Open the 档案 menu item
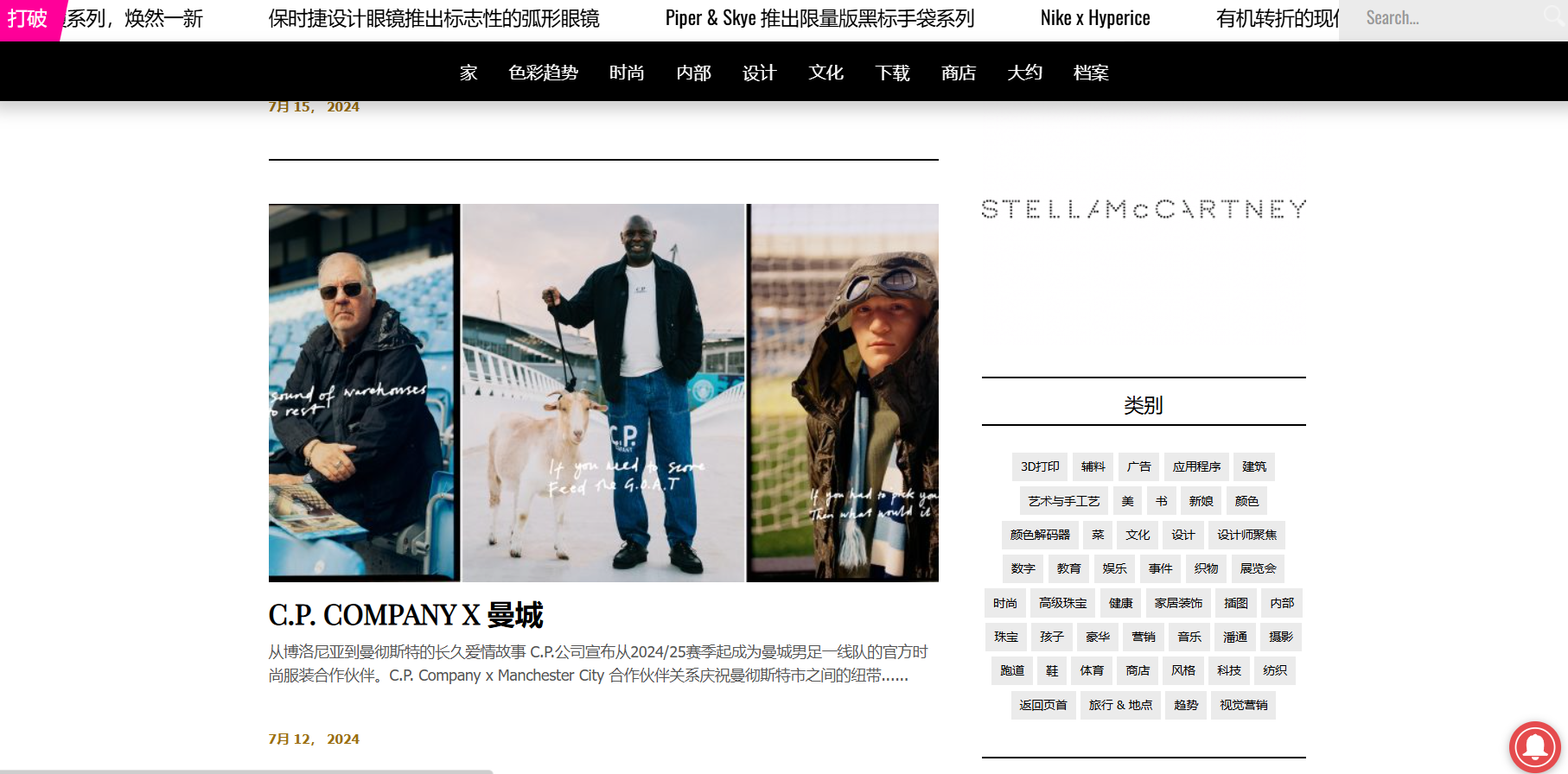 coord(1091,73)
